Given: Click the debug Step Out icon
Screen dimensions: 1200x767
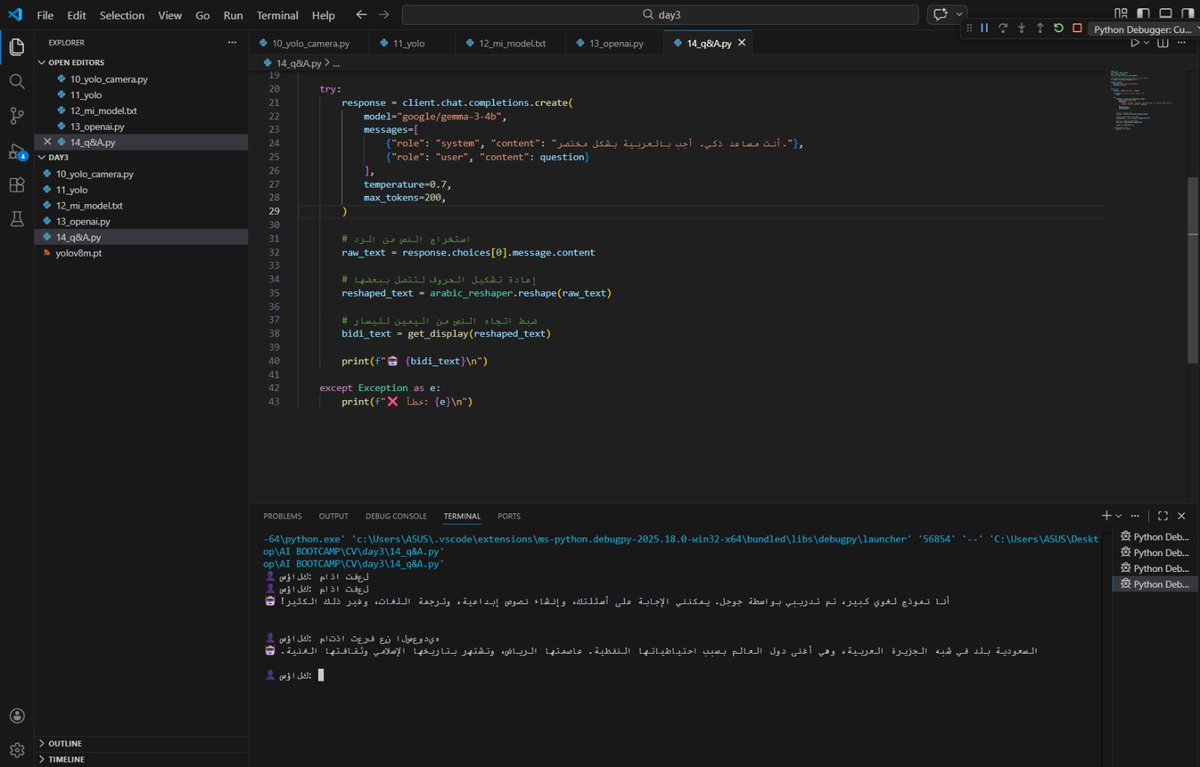Looking at the screenshot, I should pyautogui.click(x=1040, y=28).
